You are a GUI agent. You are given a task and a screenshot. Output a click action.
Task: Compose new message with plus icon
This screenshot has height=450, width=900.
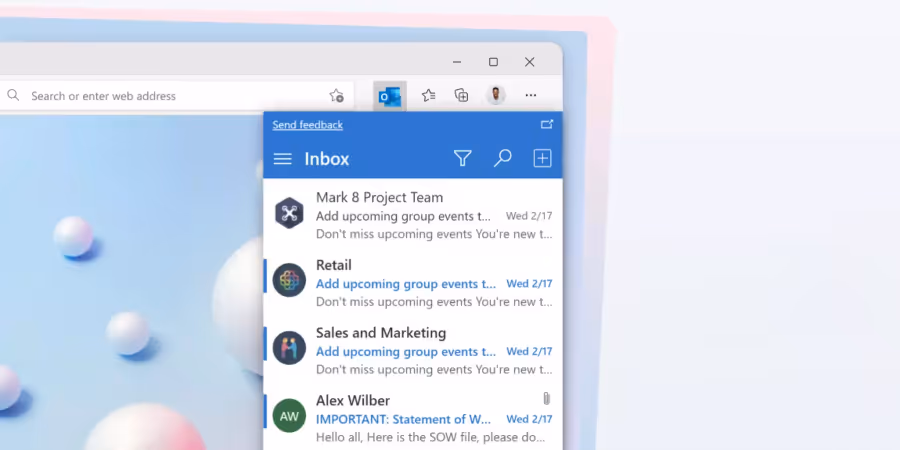(x=542, y=158)
